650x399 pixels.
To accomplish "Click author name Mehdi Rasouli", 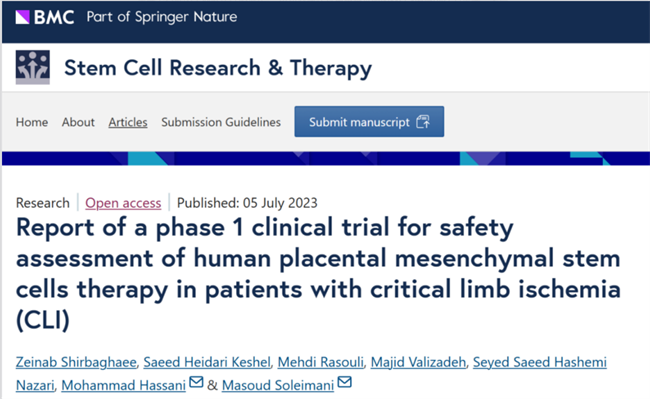I will (320, 362).
